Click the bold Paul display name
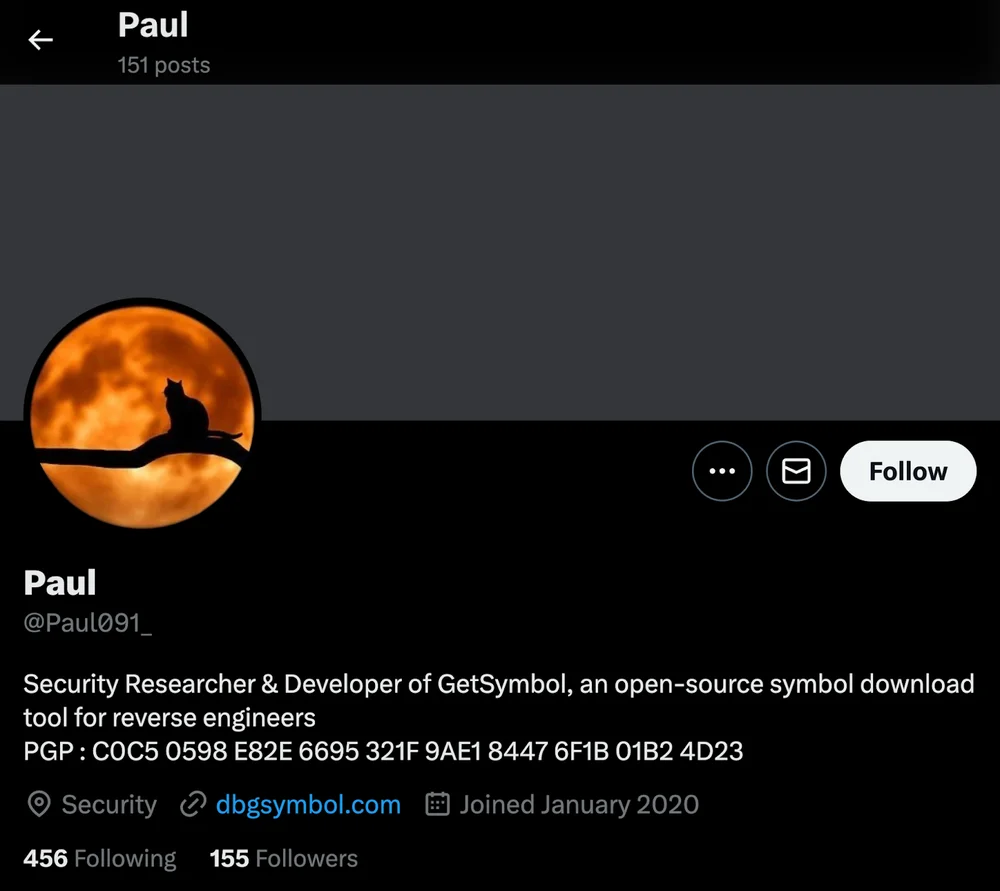The width and height of the screenshot is (1000, 891). [x=60, y=582]
